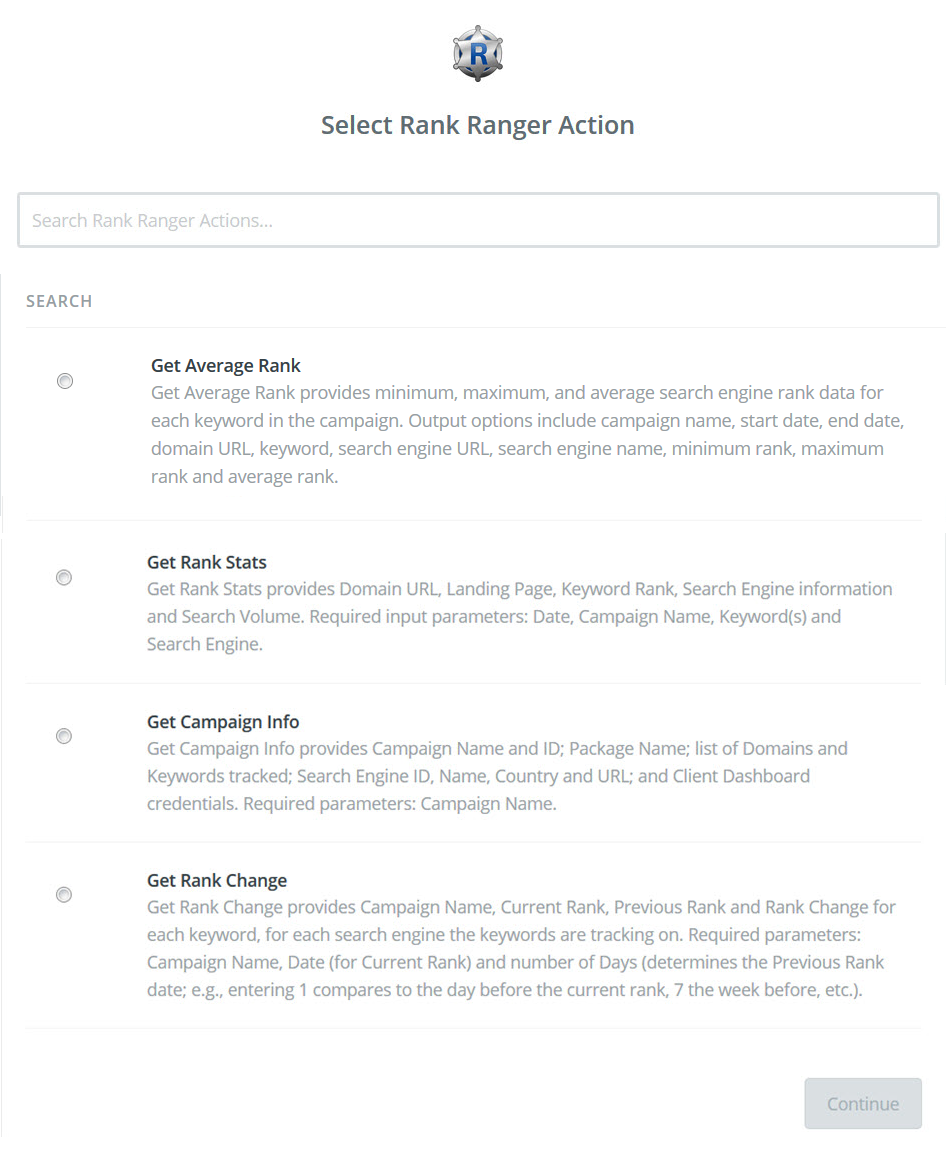Click the Rank Ranger logo icon
The height and width of the screenshot is (1162, 946).
point(477,54)
